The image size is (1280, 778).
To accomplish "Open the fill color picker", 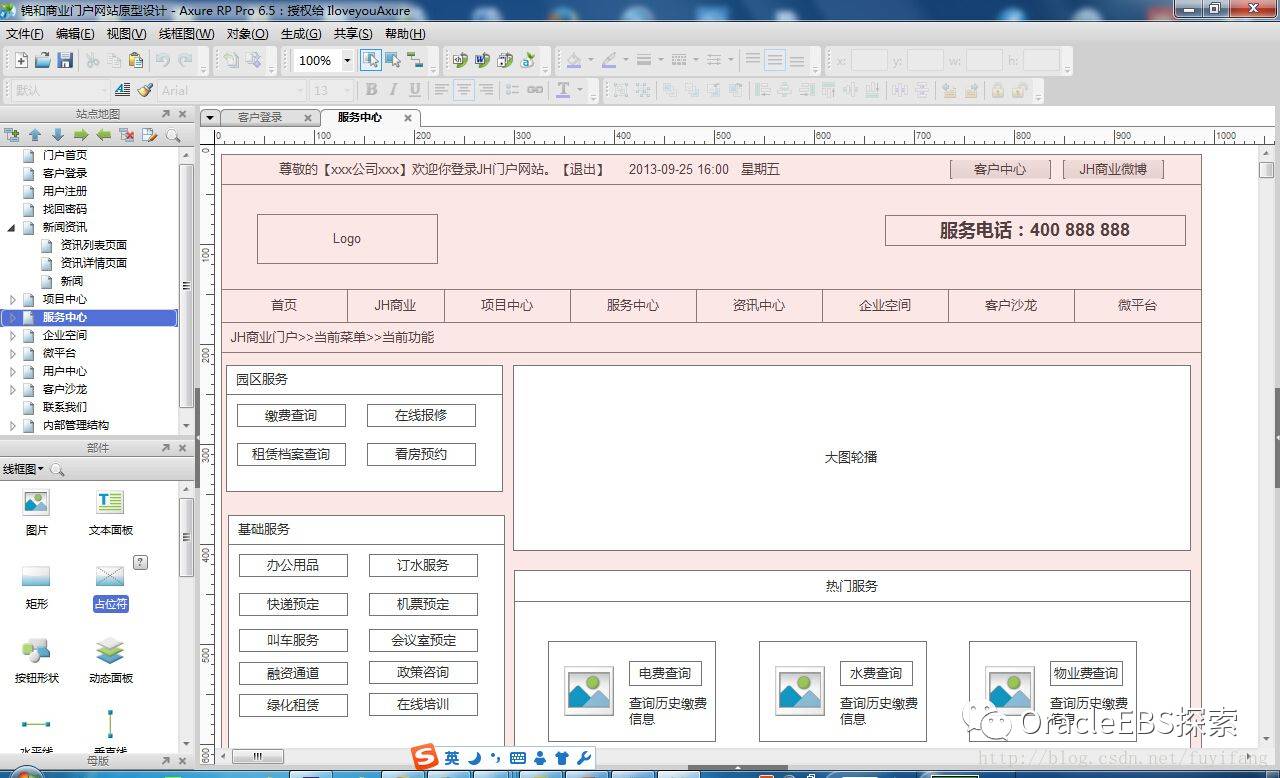I will [574, 60].
